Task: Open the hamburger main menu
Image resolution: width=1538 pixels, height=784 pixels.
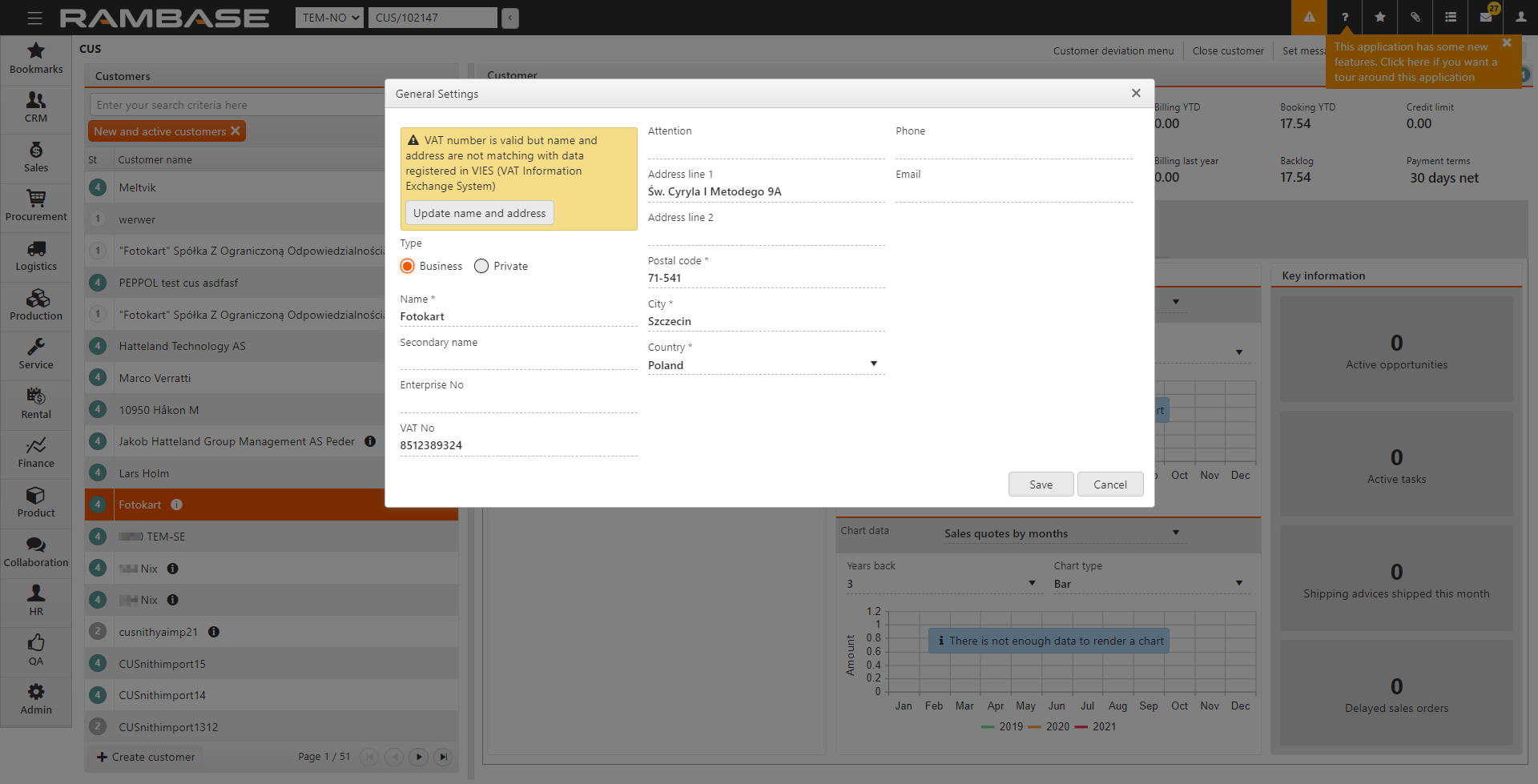Action: (x=34, y=18)
